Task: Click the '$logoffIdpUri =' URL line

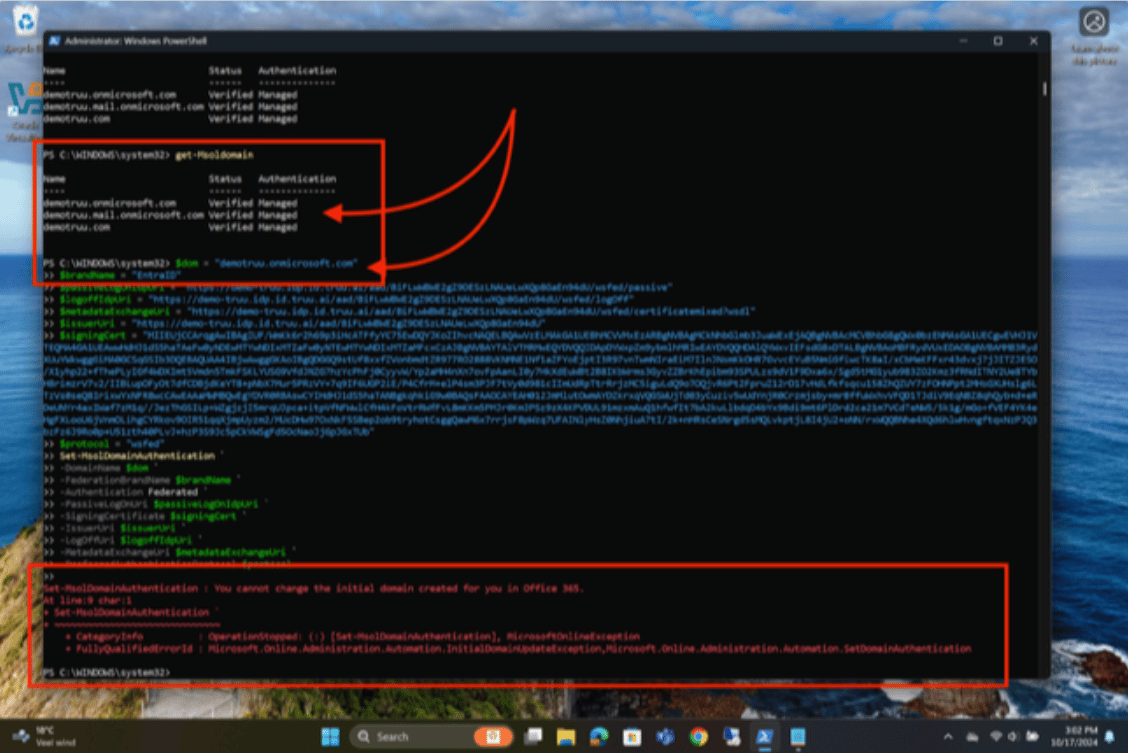Action: [x=347, y=299]
